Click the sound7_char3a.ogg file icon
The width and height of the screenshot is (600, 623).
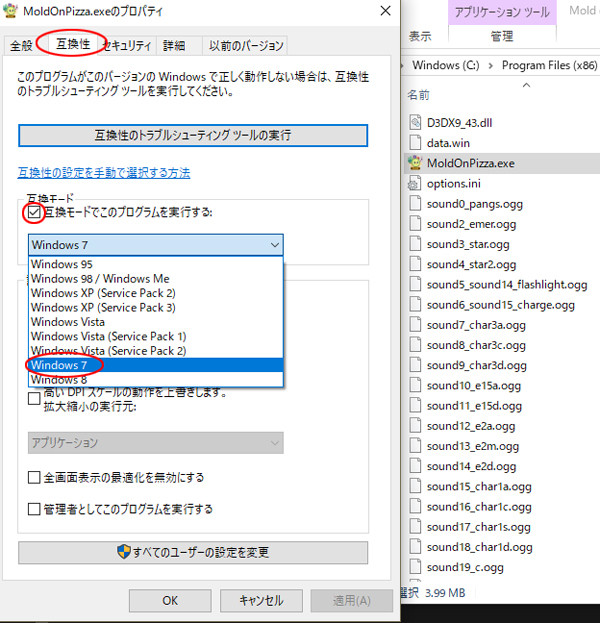(415, 325)
